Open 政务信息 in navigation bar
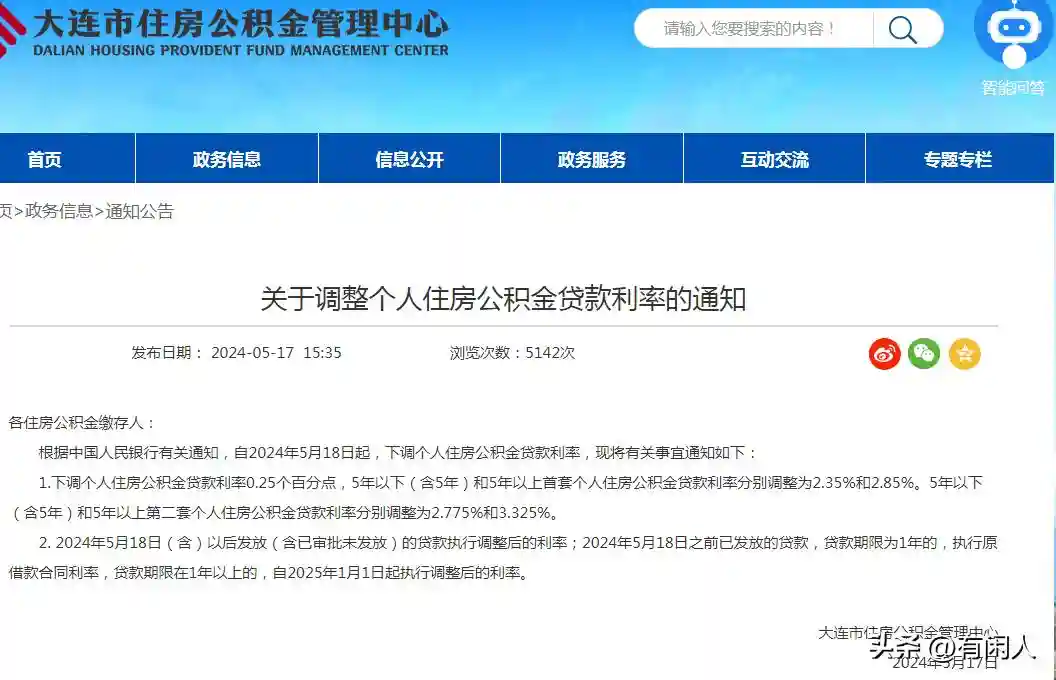Image resolution: width=1056 pixels, height=680 pixels. pyautogui.click(x=227, y=159)
